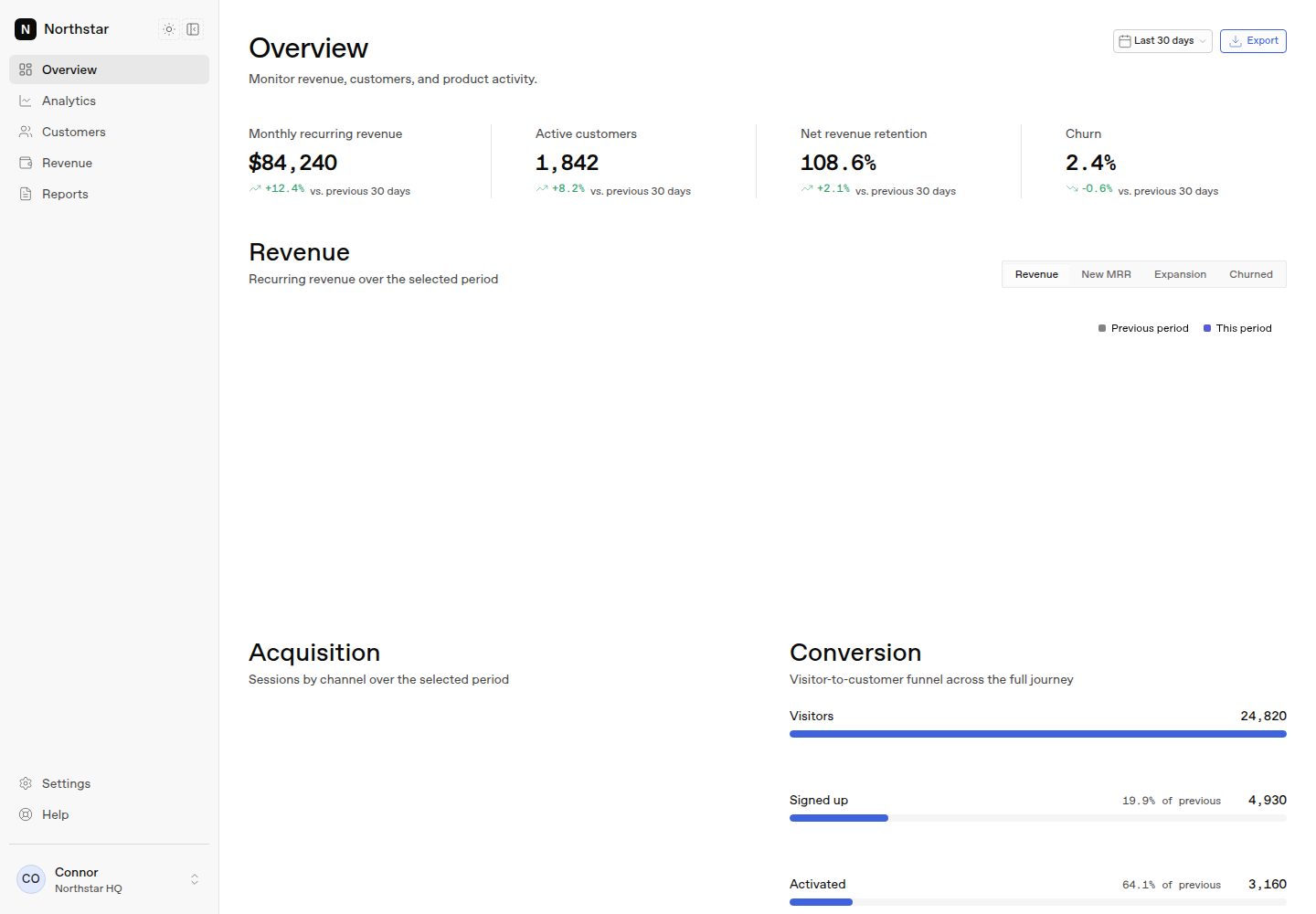Click the Help lifebuoy icon
Viewport: 1316px width, 914px height.
tap(26, 814)
